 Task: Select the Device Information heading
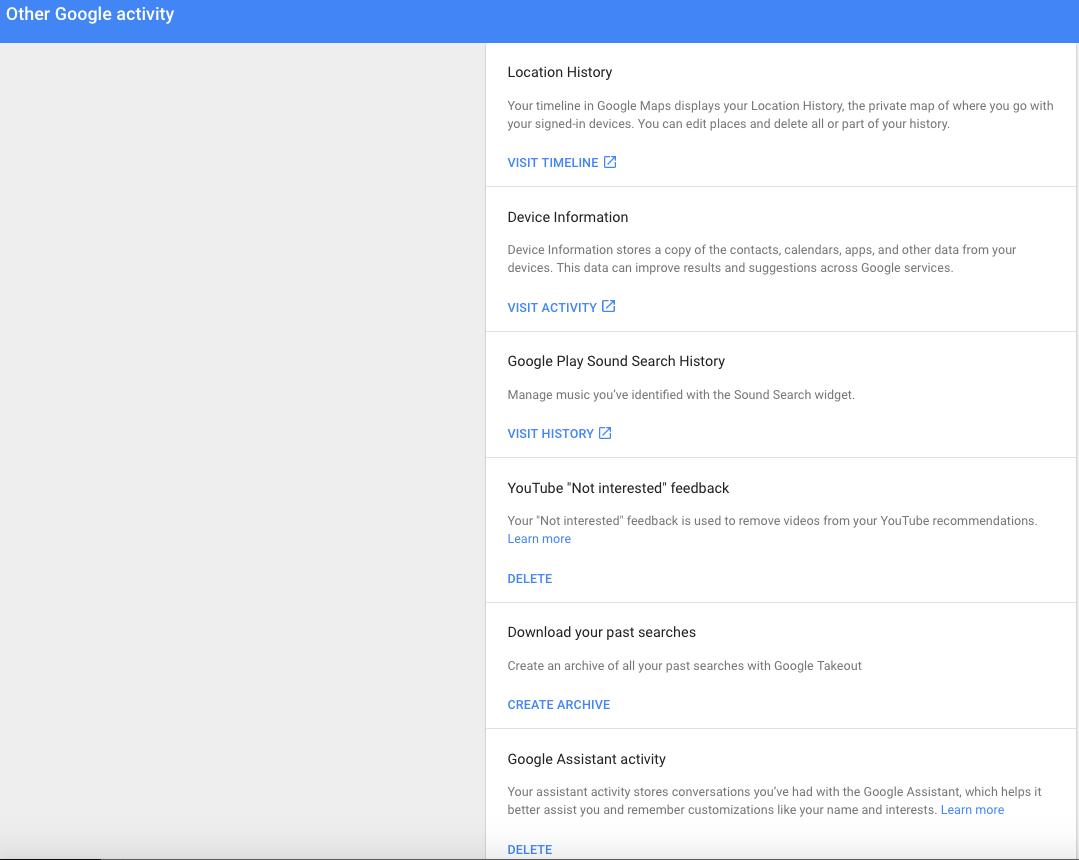pyautogui.click(x=567, y=217)
